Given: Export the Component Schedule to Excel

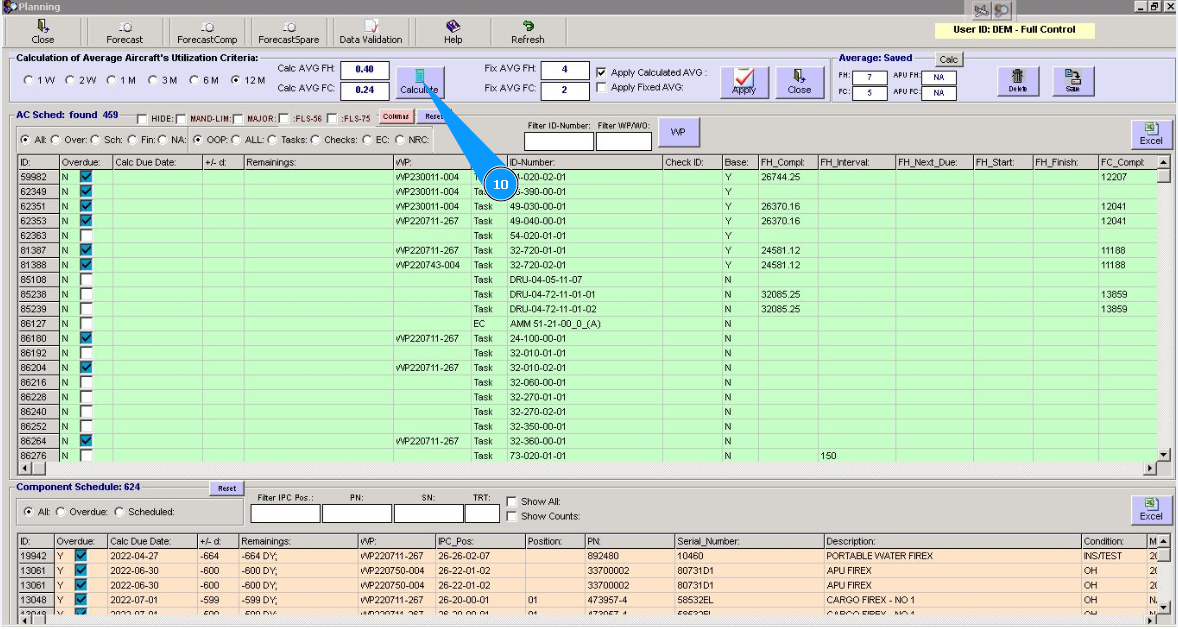Looking at the screenshot, I should [x=1150, y=510].
